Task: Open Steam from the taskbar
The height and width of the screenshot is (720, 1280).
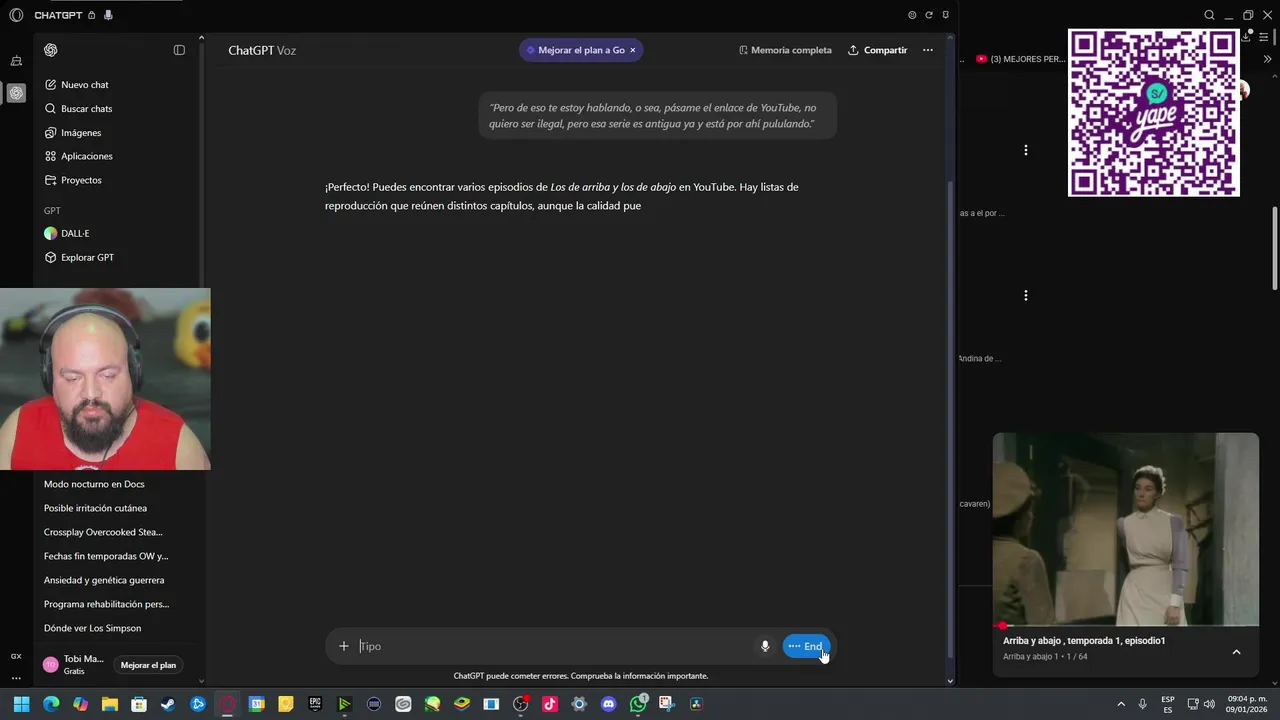Action: [168, 704]
